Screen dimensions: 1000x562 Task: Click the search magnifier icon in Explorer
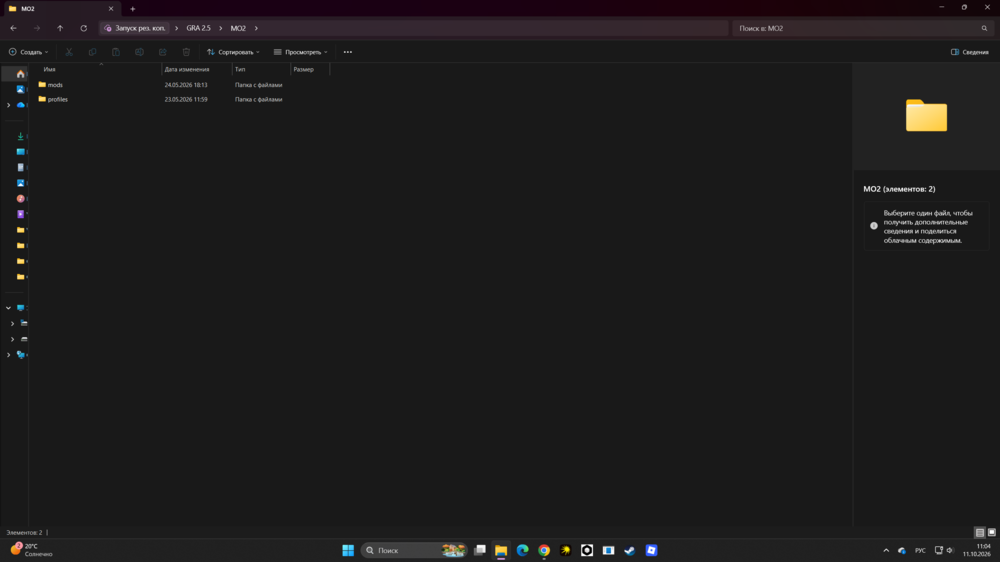click(984, 28)
